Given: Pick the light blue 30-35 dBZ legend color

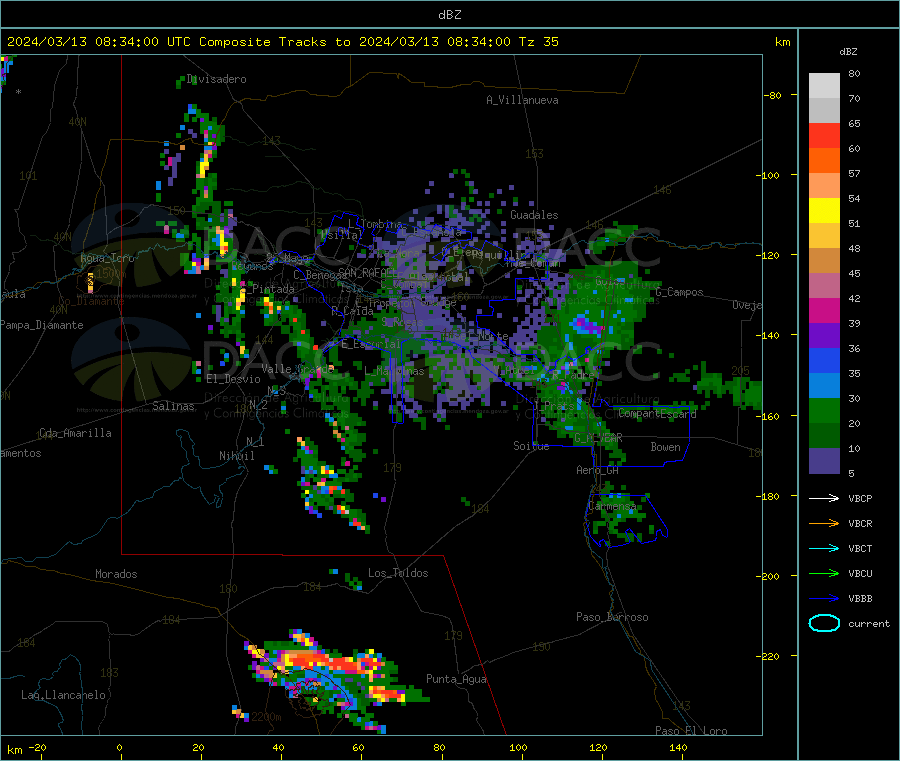Looking at the screenshot, I should tap(824, 386).
